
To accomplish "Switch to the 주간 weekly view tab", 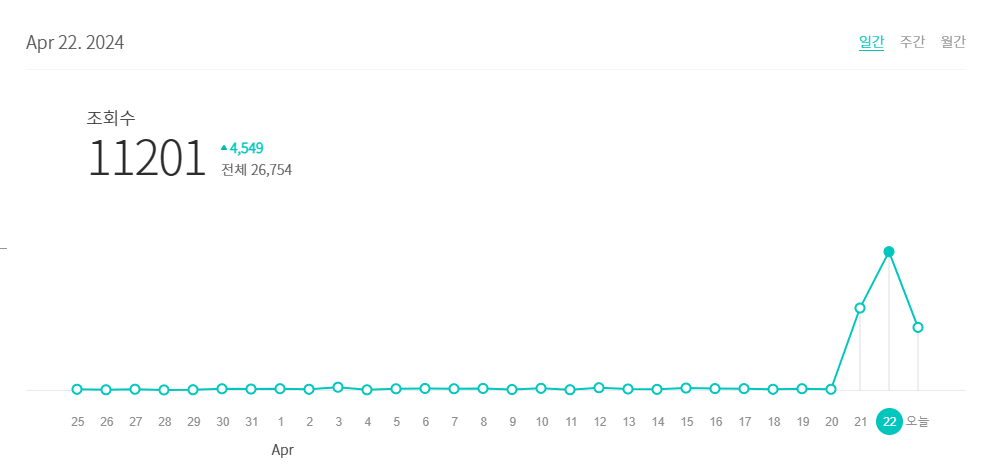I will (912, 42).
